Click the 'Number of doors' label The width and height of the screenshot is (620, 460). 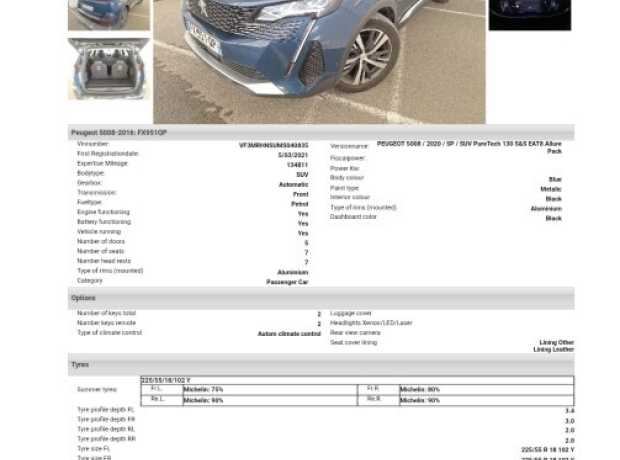click(x=101, y=241)
